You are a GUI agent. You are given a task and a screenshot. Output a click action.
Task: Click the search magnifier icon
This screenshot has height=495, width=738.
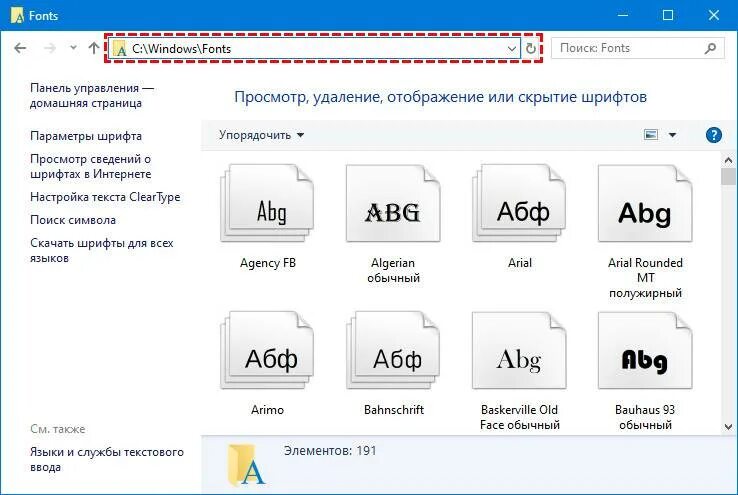point(711,48)
